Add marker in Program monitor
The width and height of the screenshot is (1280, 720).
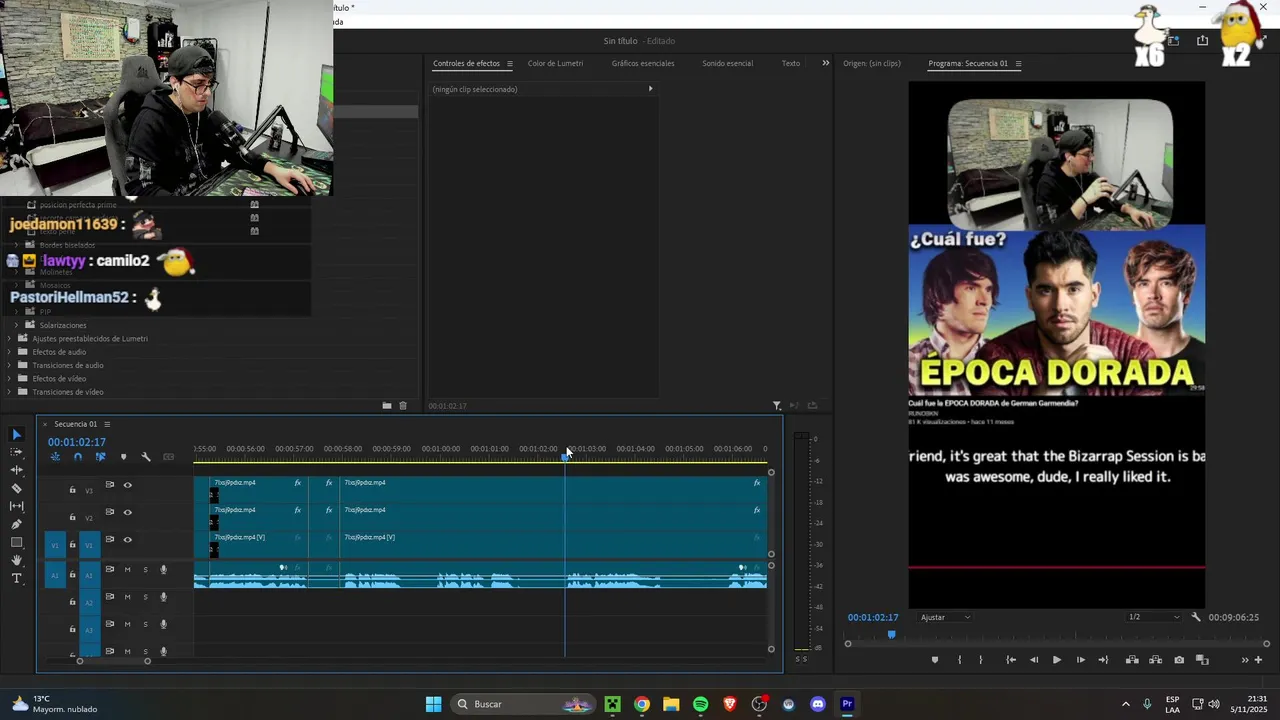pos(935,660)
